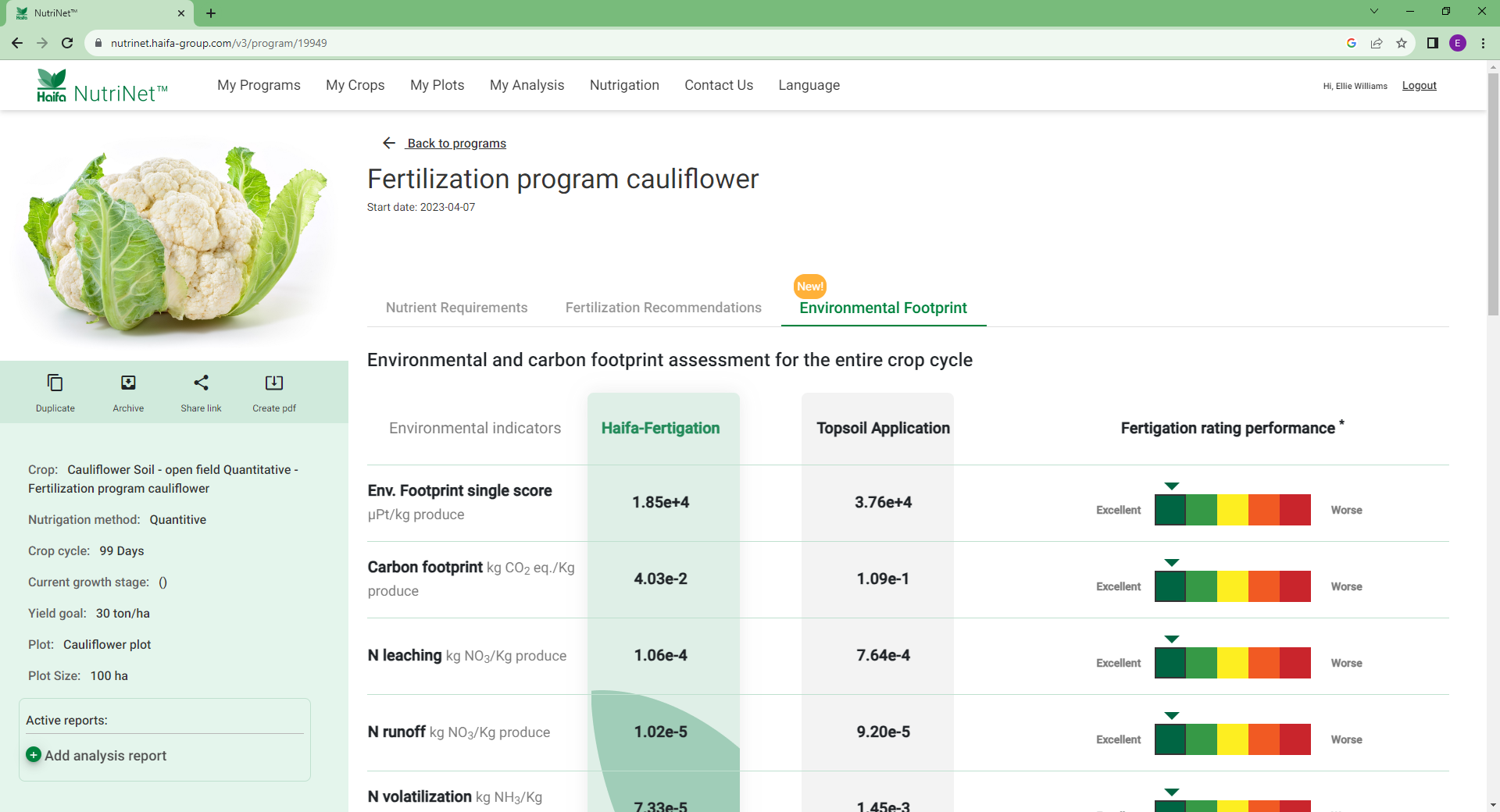The width and height of the screenshot is (1500, 812).
Task: Open the tab search chevron in the title bar
Action: click(1374, 11)
